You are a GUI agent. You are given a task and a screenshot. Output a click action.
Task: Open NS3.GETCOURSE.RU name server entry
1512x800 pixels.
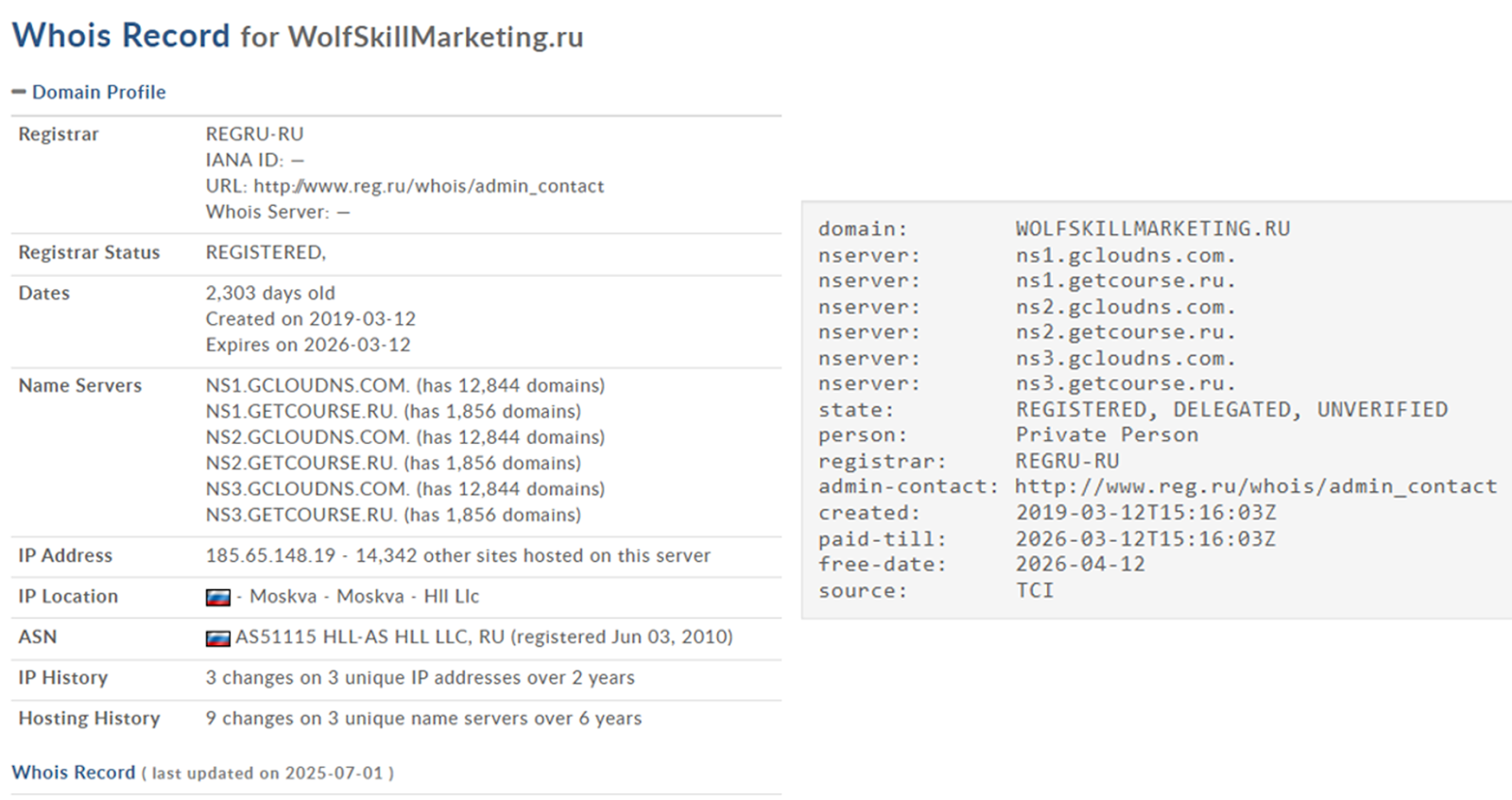point(301,515)
